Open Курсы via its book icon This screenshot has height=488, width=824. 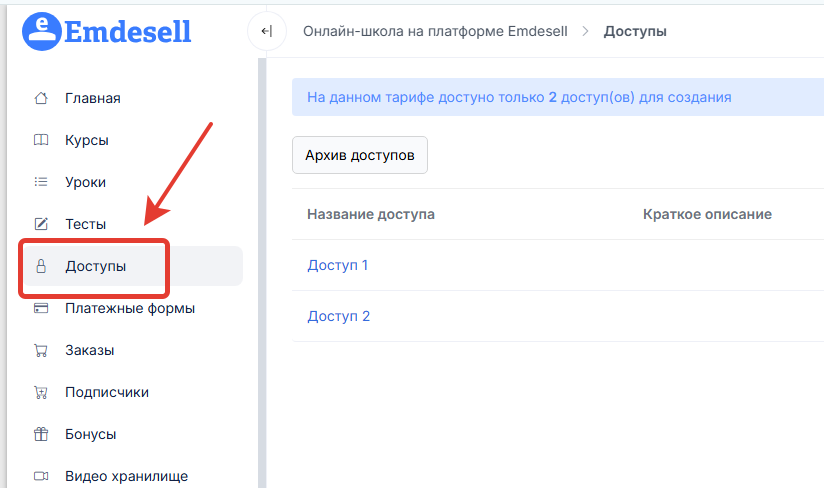point(41,140)
